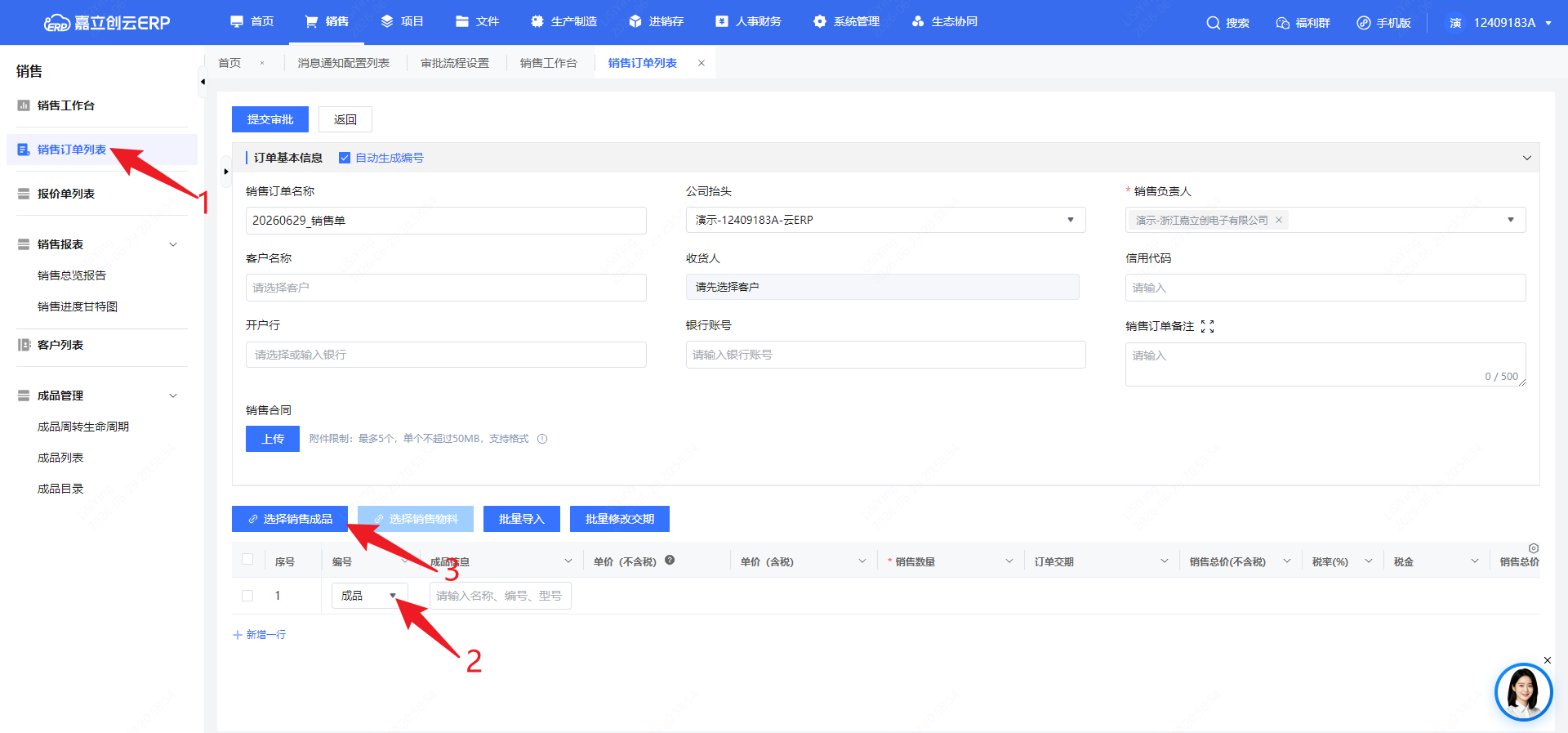Open the 手机版 icon
Screen dimensions: 1568x733
point(1364,23)
